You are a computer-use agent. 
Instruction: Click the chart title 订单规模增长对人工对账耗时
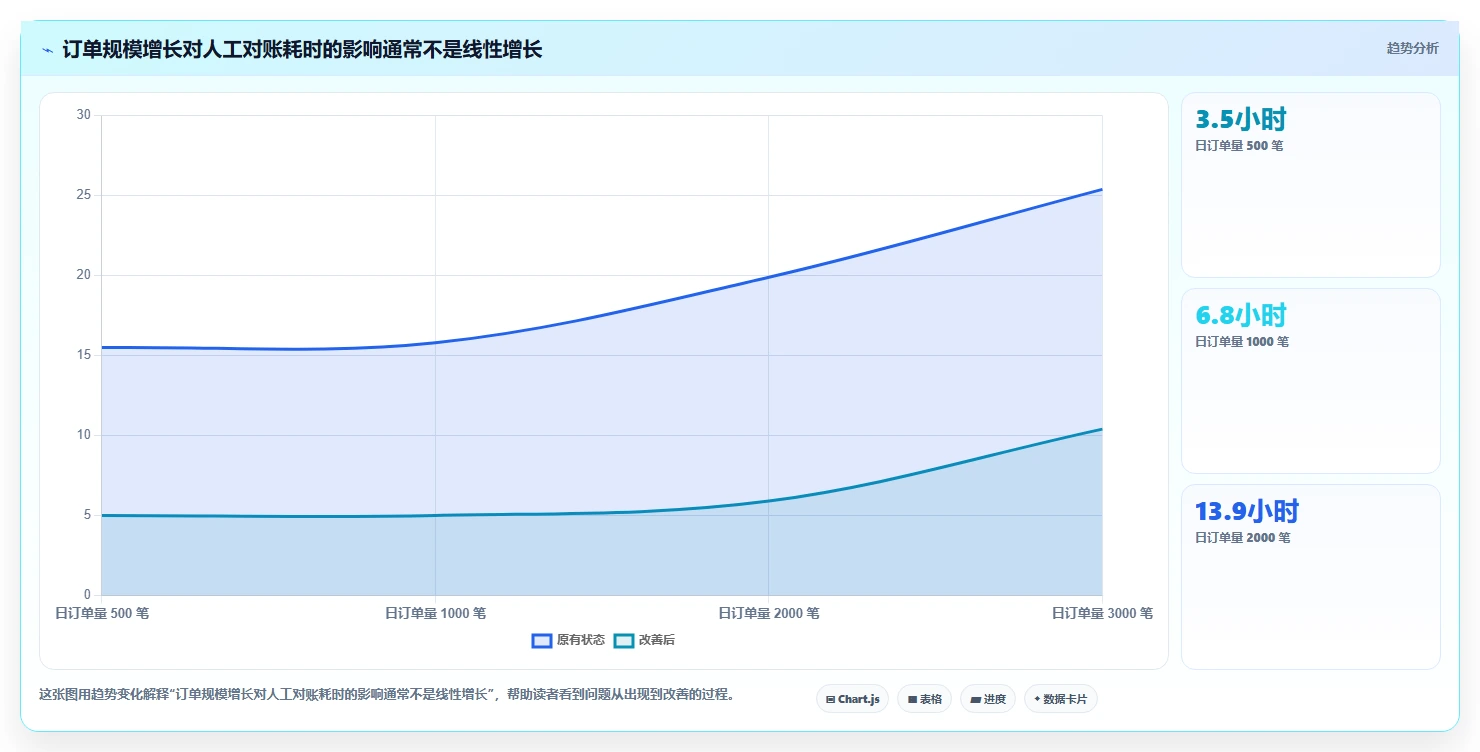coord(302,49)
